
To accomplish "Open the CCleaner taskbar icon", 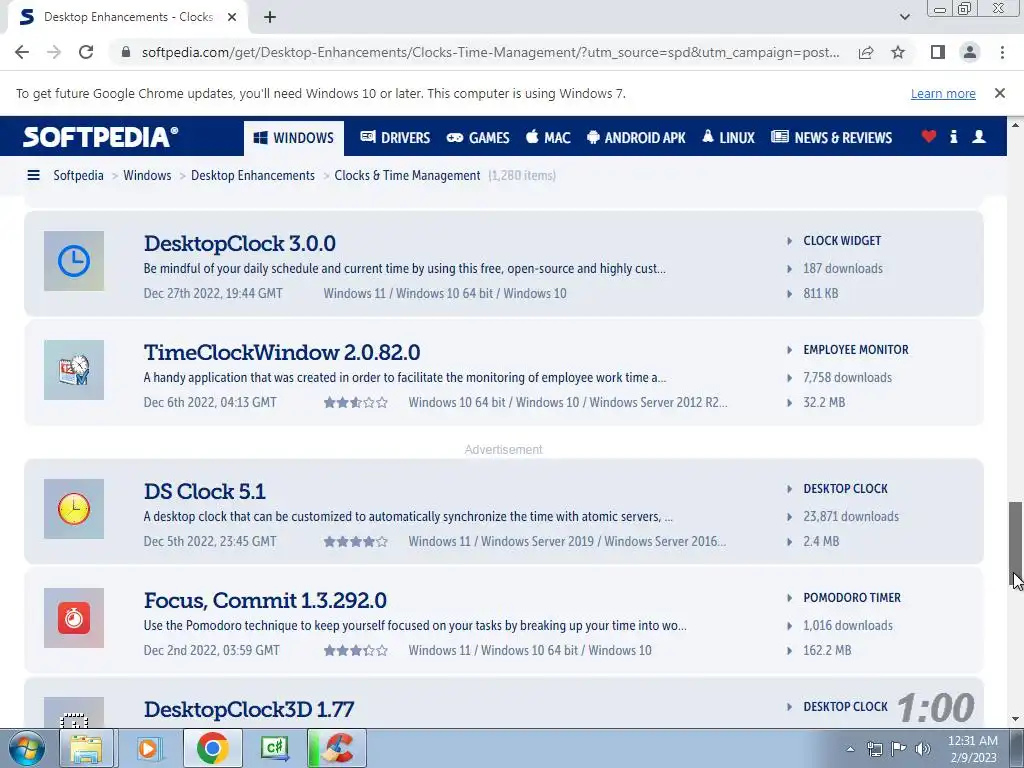I will tap(337, 748).
